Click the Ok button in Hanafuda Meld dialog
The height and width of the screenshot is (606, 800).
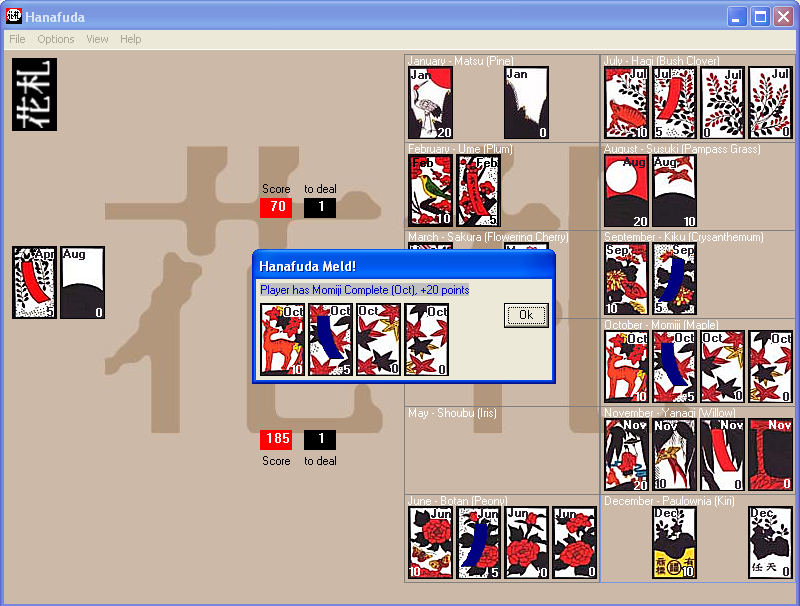526,315
